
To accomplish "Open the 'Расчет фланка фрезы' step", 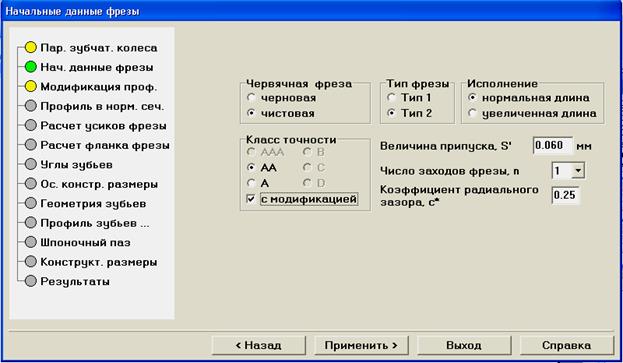I will (x=97, y=145).
